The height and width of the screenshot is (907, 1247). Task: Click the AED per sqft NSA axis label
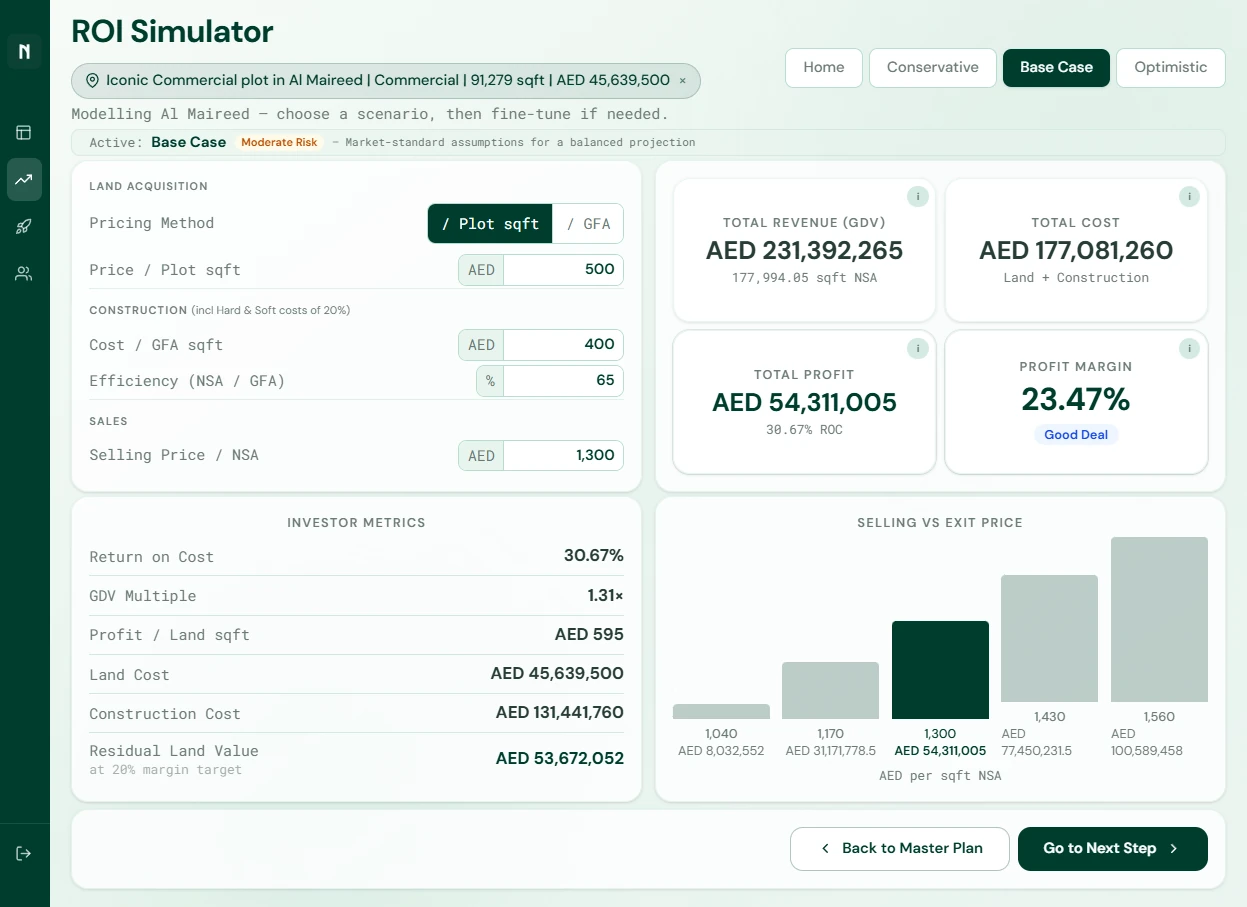(x=940, y=776)
